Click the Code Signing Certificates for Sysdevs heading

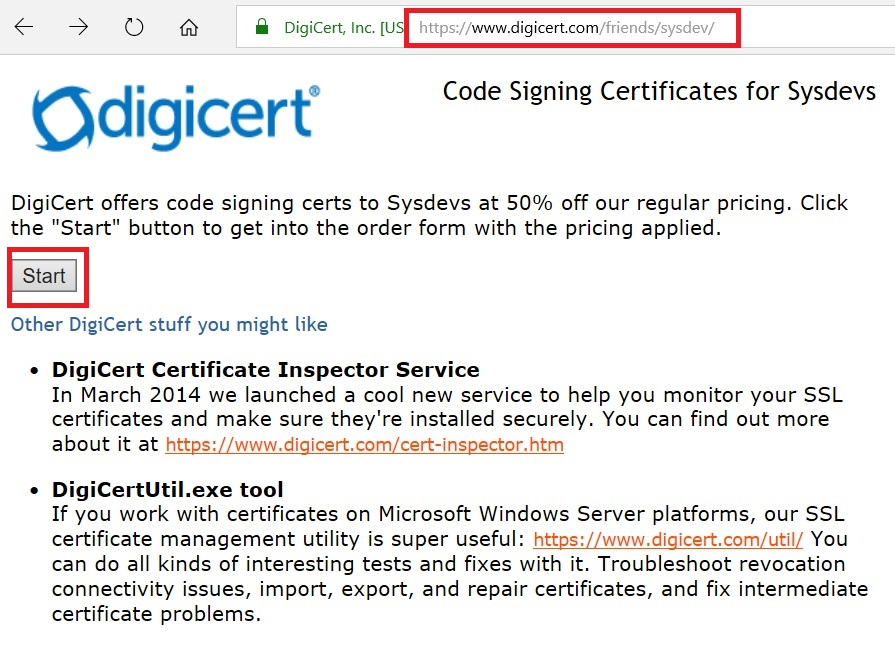[658, 92]
